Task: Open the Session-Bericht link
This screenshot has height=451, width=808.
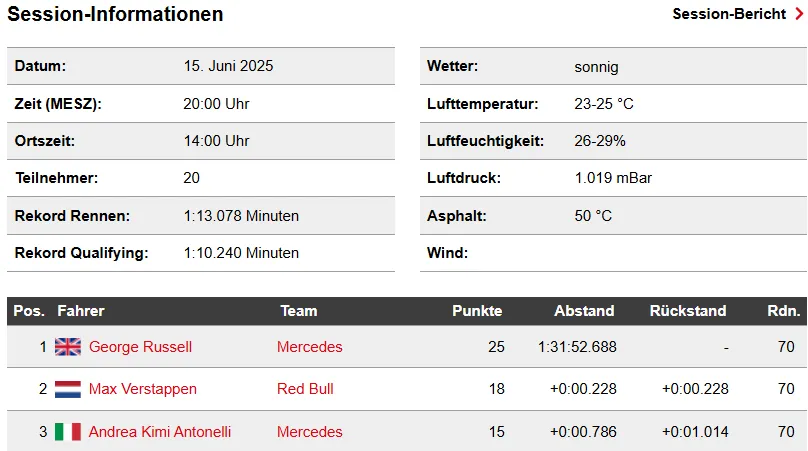Action: [x=729, y=14]
